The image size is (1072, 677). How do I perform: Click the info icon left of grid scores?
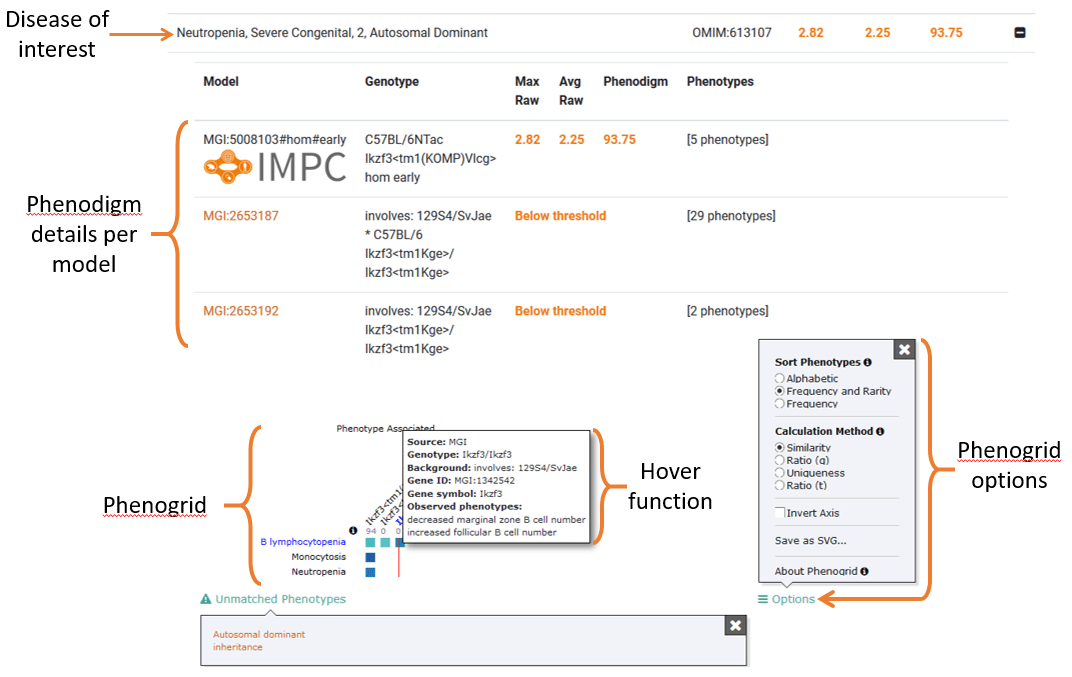click(x=353, y=531)
